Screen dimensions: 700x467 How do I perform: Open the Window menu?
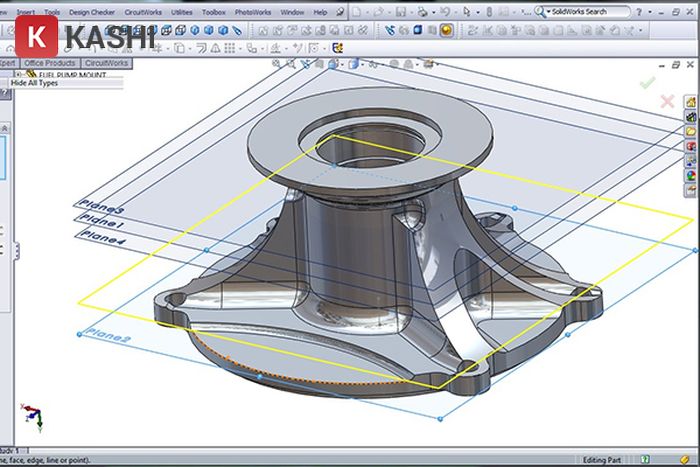coord(292,12)
